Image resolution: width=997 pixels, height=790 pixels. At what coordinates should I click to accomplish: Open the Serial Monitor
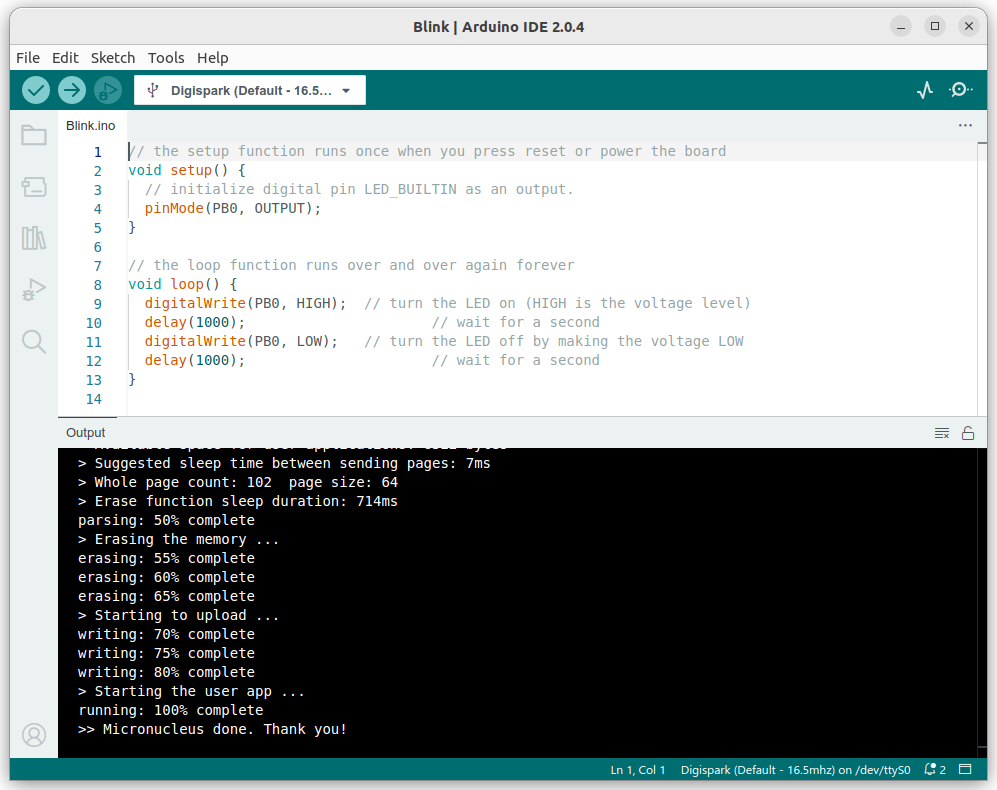click(x=960, y=90)
